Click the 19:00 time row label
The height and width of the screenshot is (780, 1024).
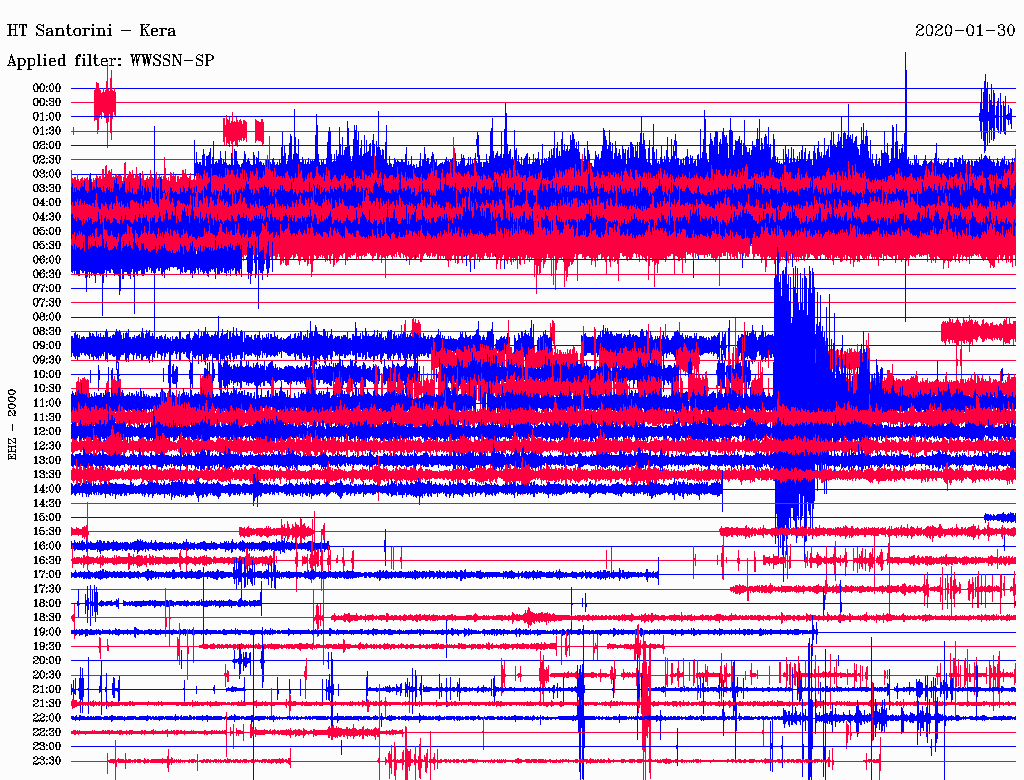[47, 632]
